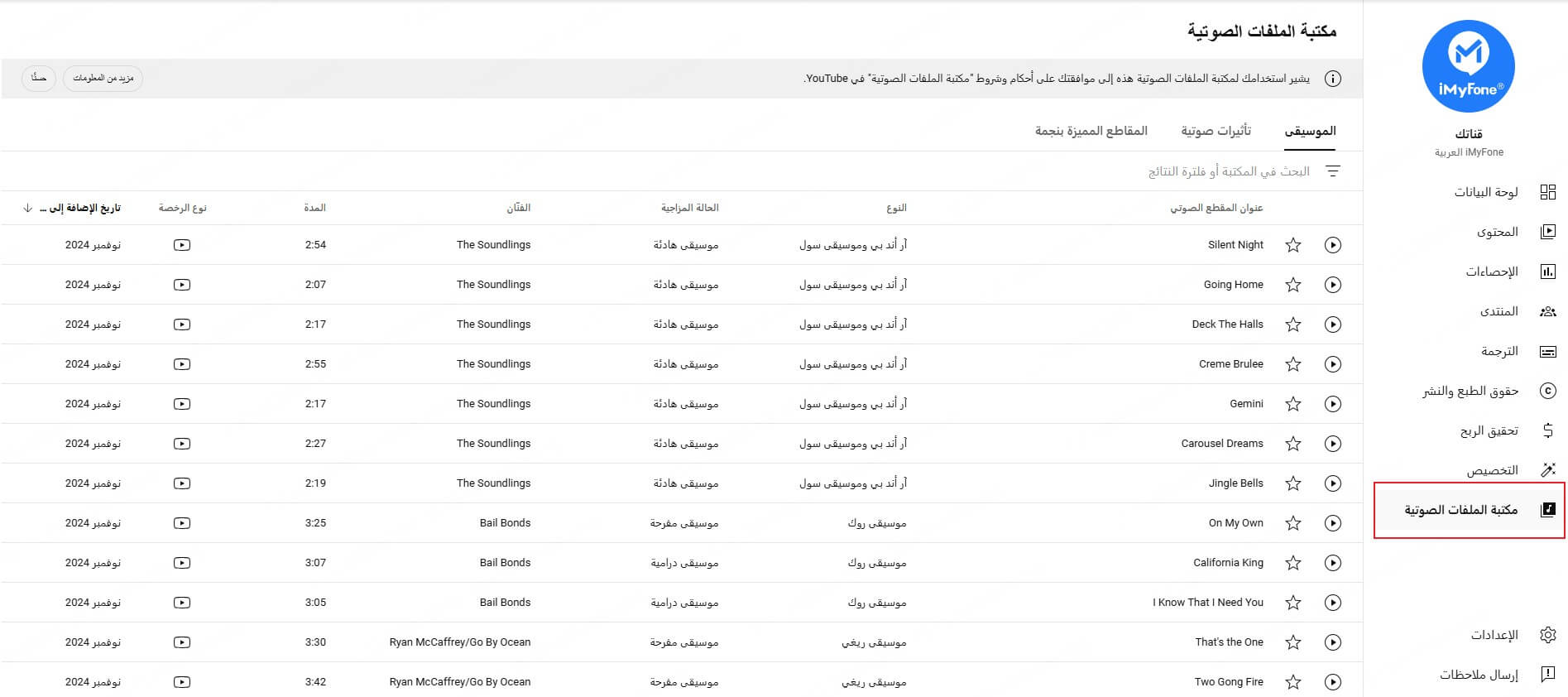The image size is (1568, 697).
Task: Go to المنتدى community section
Action: click(x=1518, y=311)
